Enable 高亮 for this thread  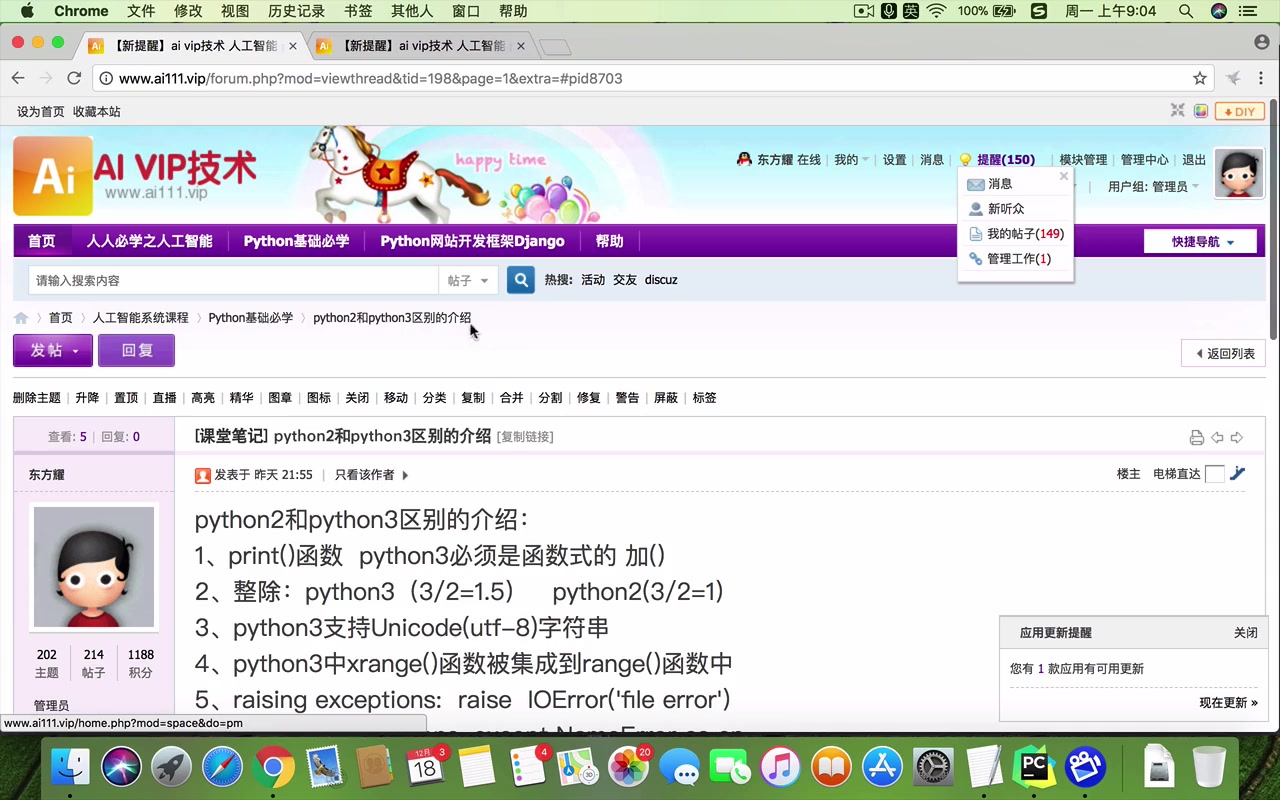[x=202, y=397]
